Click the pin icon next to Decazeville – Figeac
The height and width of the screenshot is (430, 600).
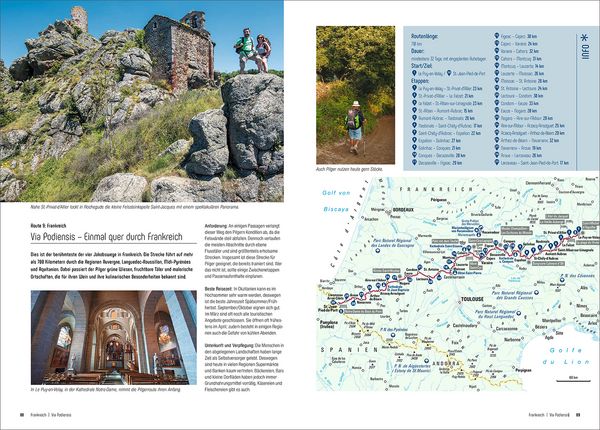414,163
